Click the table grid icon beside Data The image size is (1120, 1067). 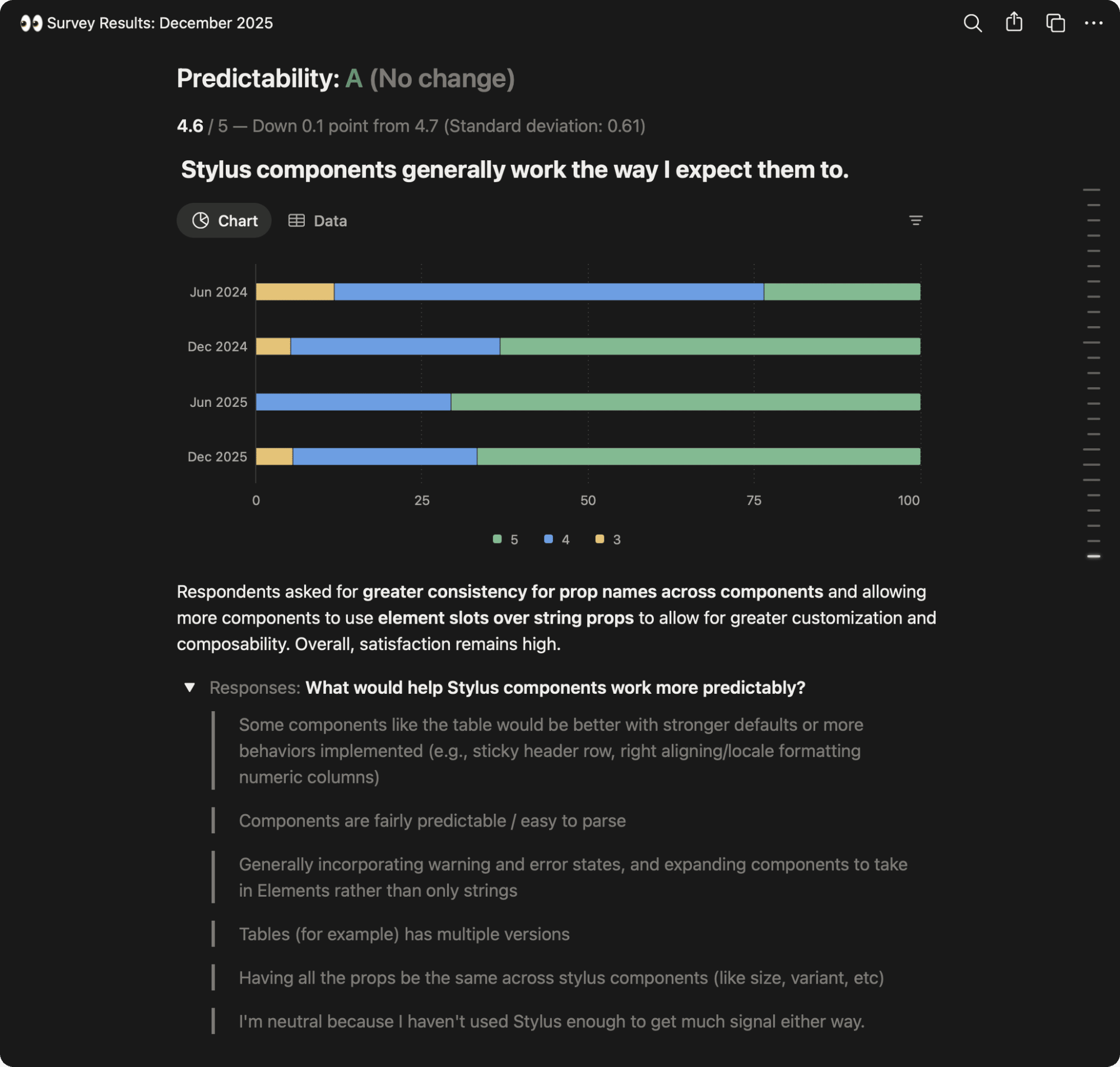pos(296,221)
